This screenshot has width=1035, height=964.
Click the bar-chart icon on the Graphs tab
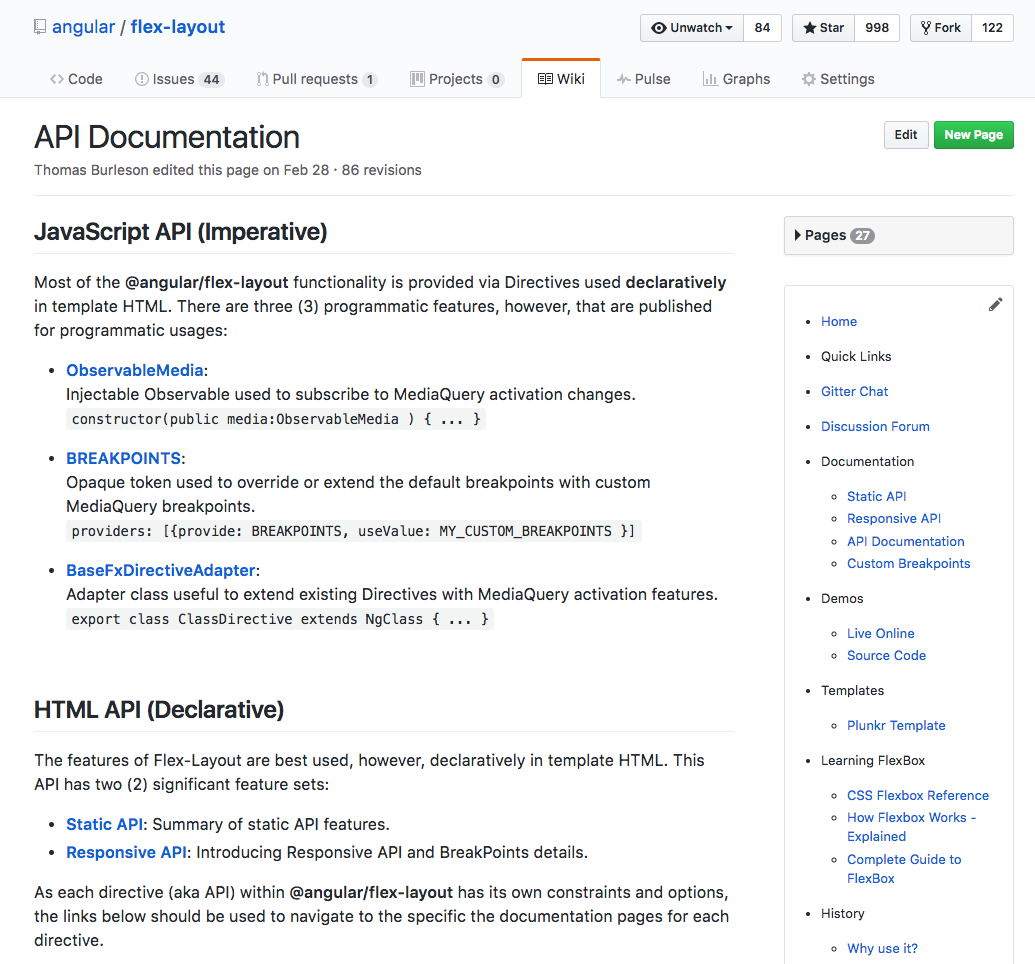tap(709, 78)
